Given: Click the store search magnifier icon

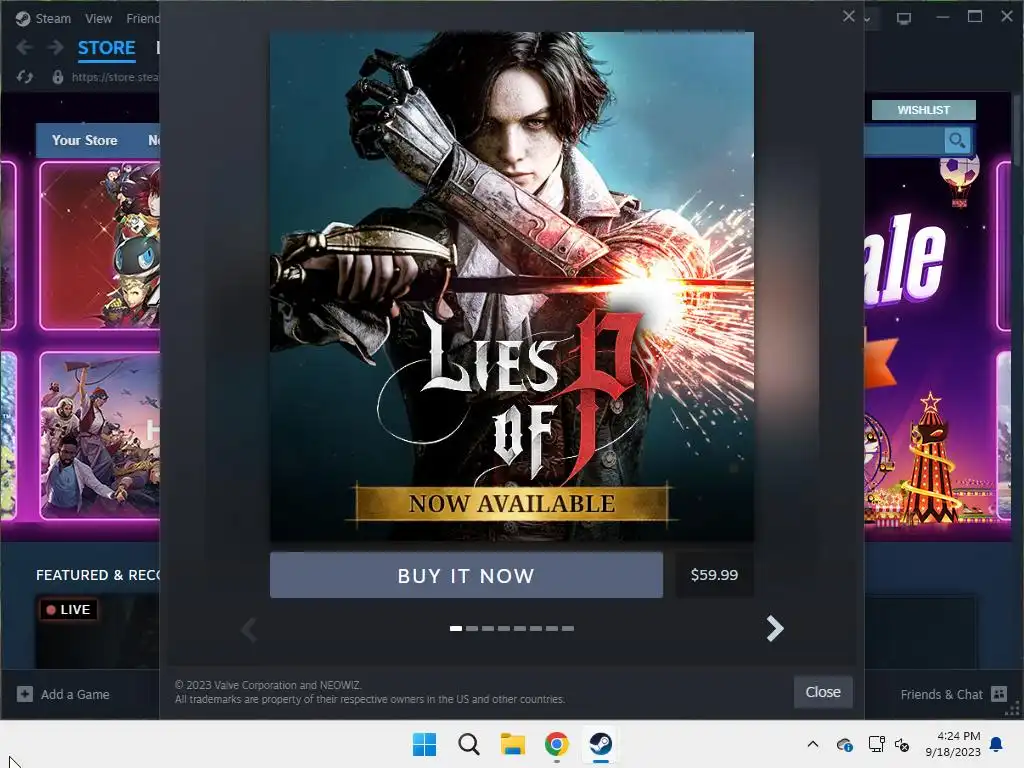Looking at the screenshot, I should [957, 140].
